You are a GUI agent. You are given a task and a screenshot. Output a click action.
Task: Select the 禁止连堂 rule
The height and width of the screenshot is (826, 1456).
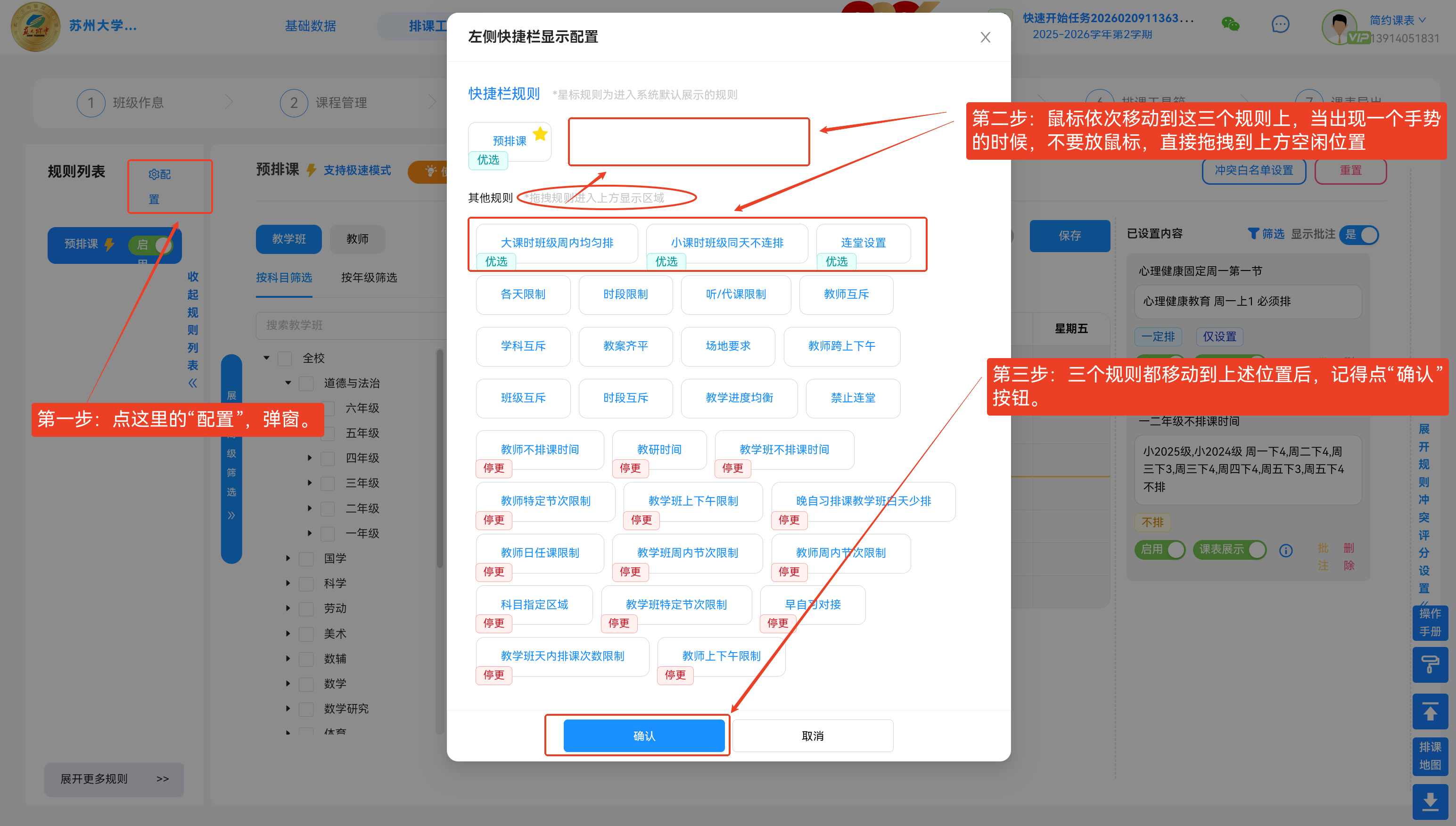(853, 398)
